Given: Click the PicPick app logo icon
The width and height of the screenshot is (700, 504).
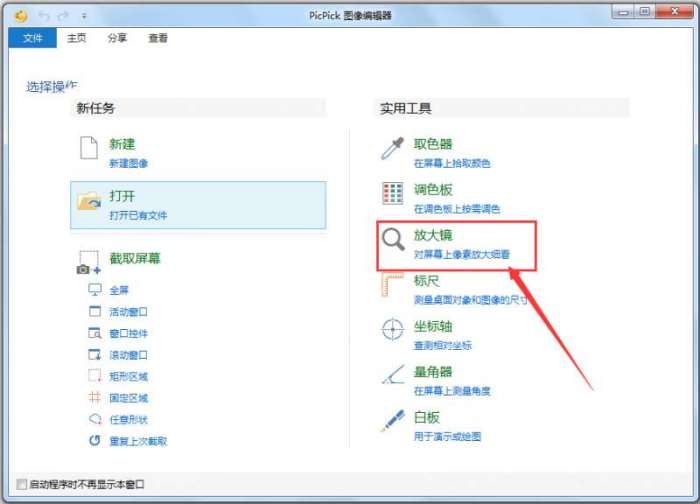Looking at the screenshot, I should tap(21, 16).
